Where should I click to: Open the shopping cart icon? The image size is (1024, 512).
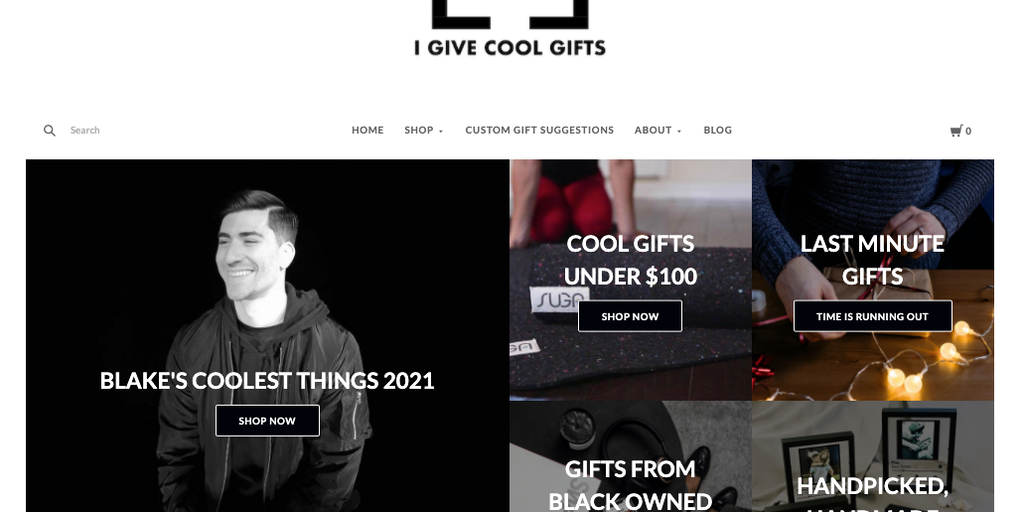[x=956, y=131]
